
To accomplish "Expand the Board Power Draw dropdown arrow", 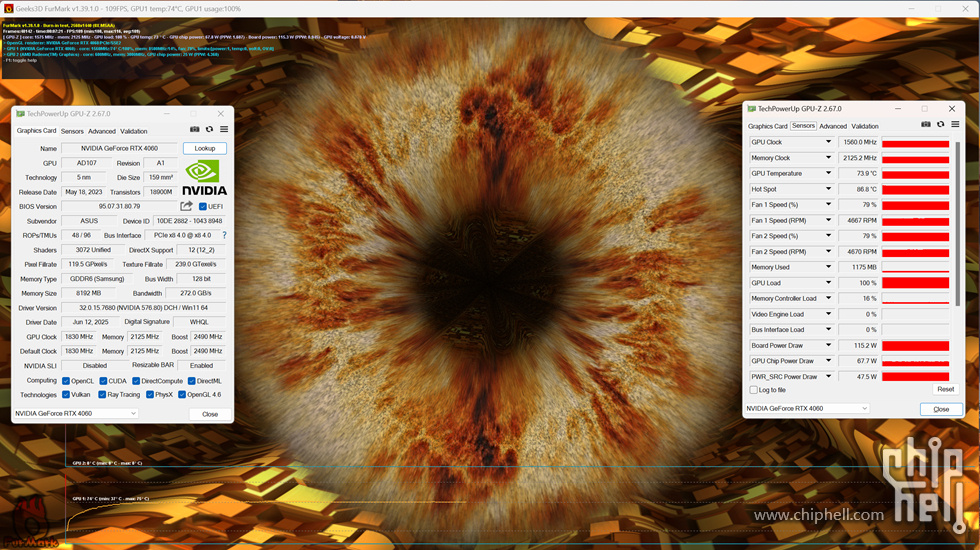I will pyautogui.click(x=828, y=345).
